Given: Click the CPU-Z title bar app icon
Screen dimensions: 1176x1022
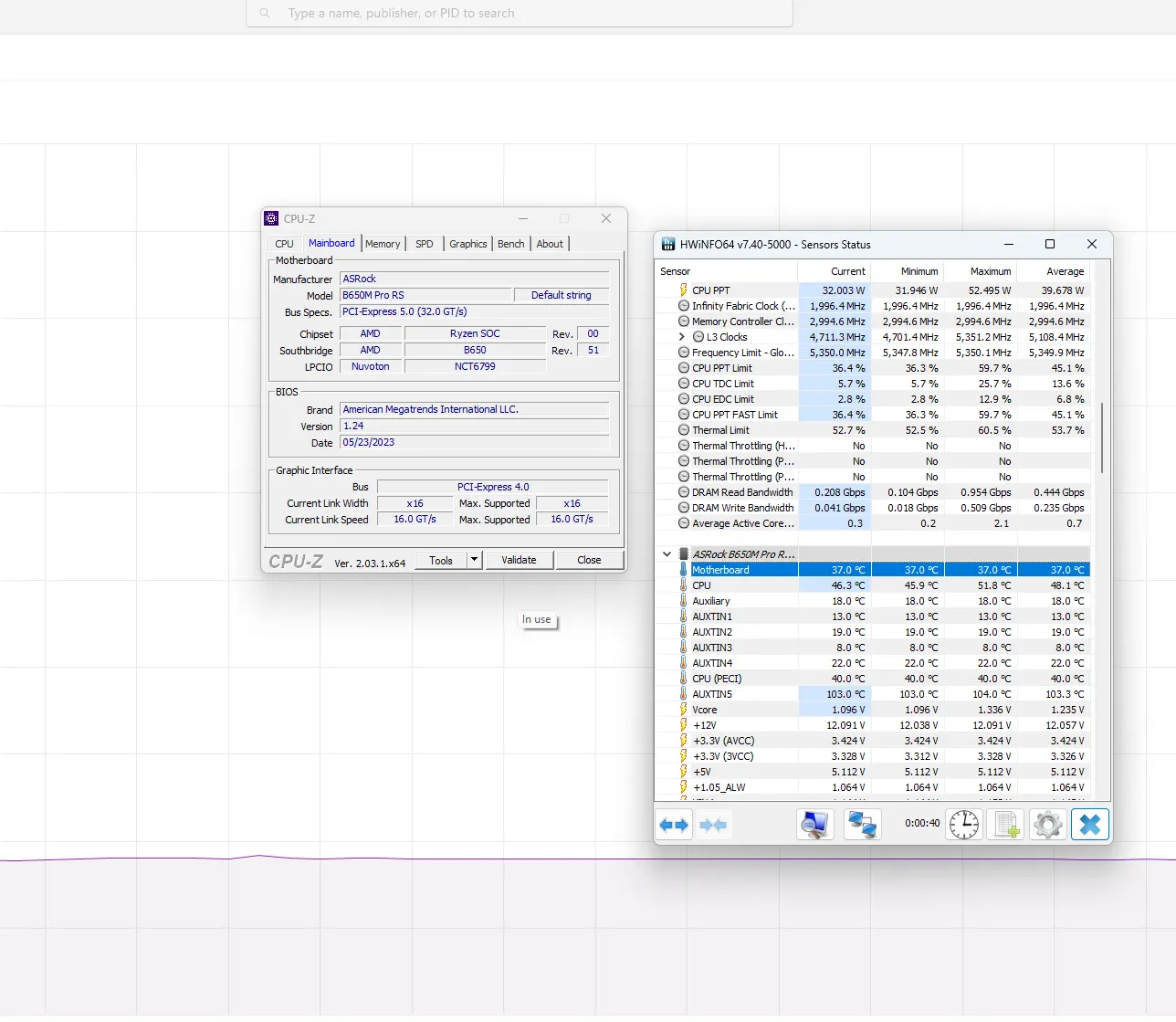Looking at the screenshot, I should [x=271, y=218].
